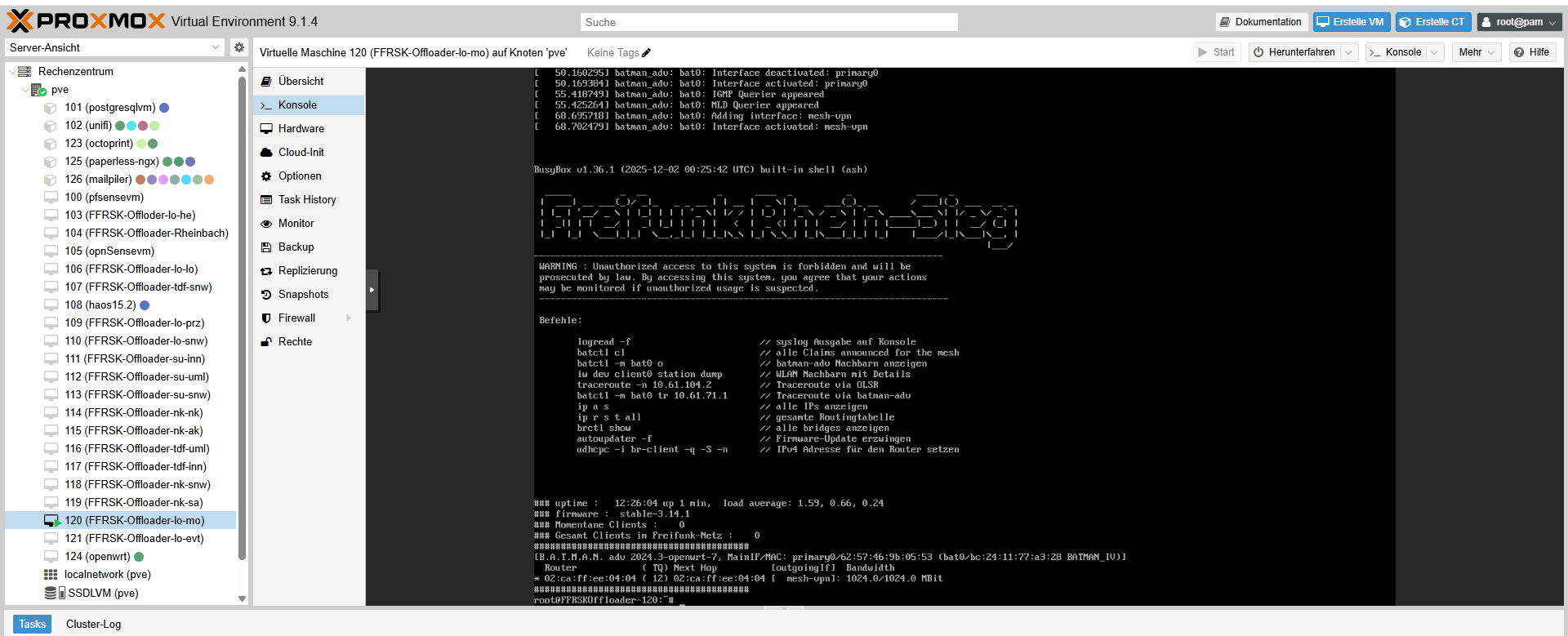Image resolution: width=1568 pixels, height=636 pixels.
Task: Click in the Suche search field
Action: [x=768, y=22]
